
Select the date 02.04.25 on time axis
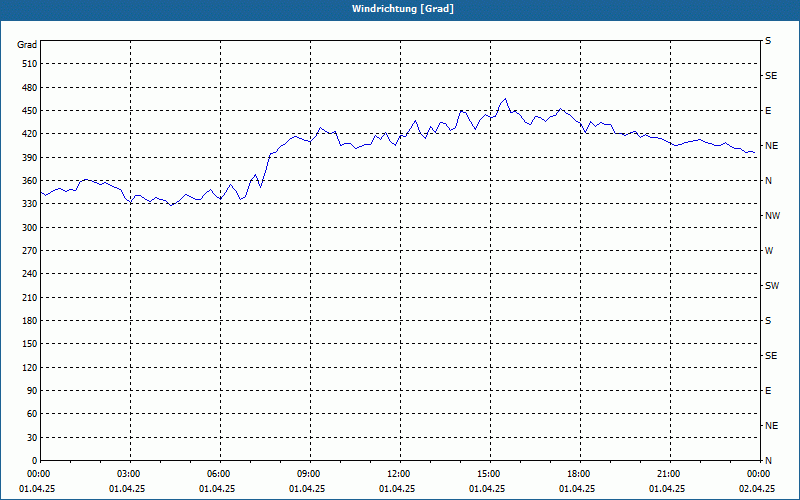757,489
